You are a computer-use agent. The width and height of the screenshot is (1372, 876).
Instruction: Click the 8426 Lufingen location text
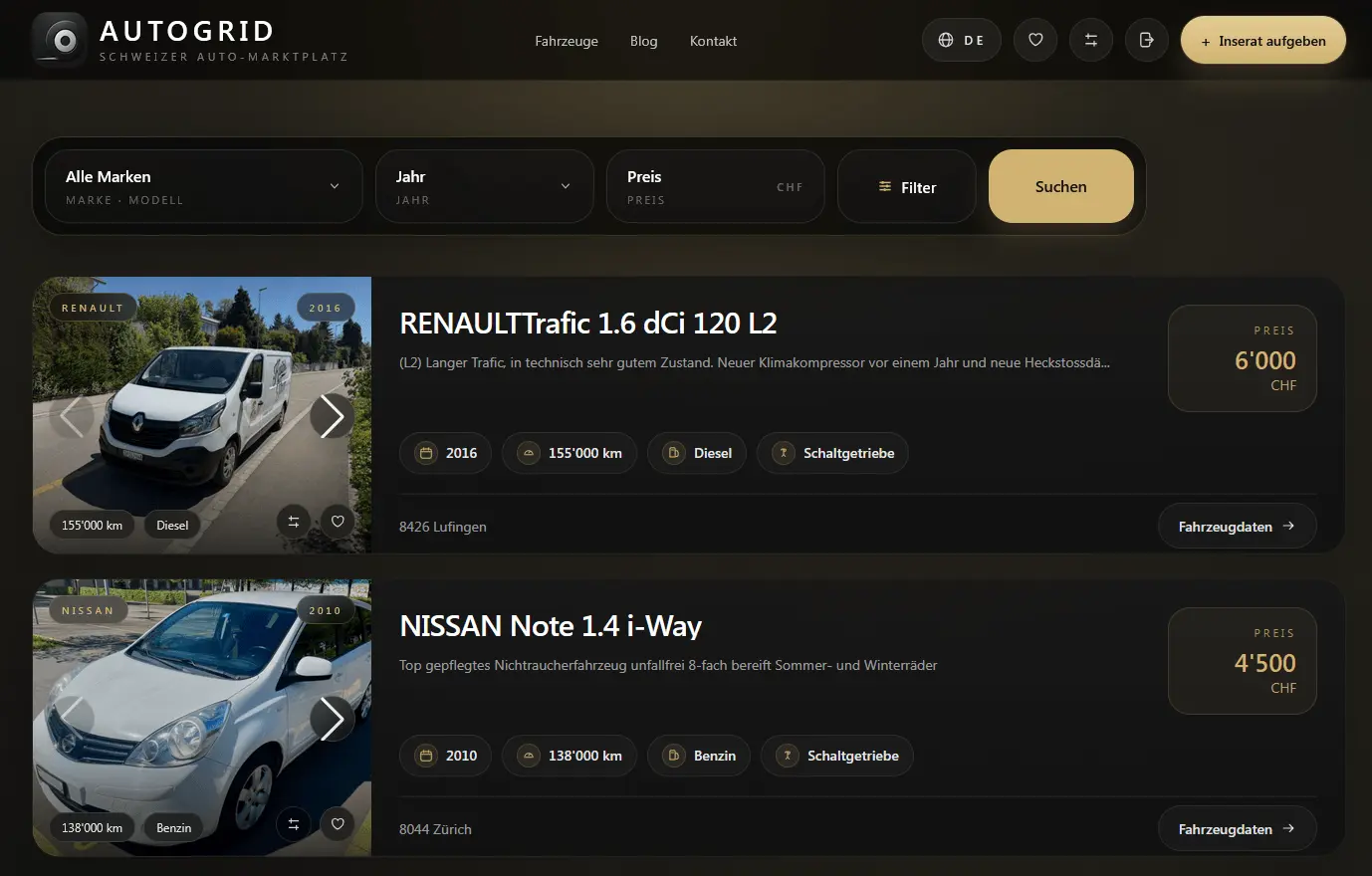pyautogui.click(x=443, y=527)
